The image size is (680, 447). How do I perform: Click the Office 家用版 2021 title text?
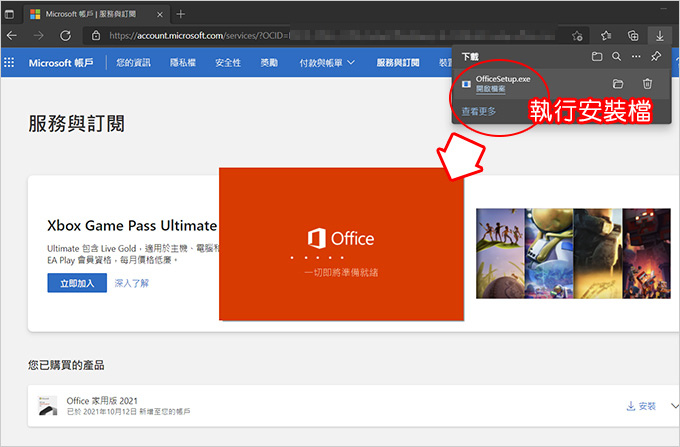[x=102, y=401]
